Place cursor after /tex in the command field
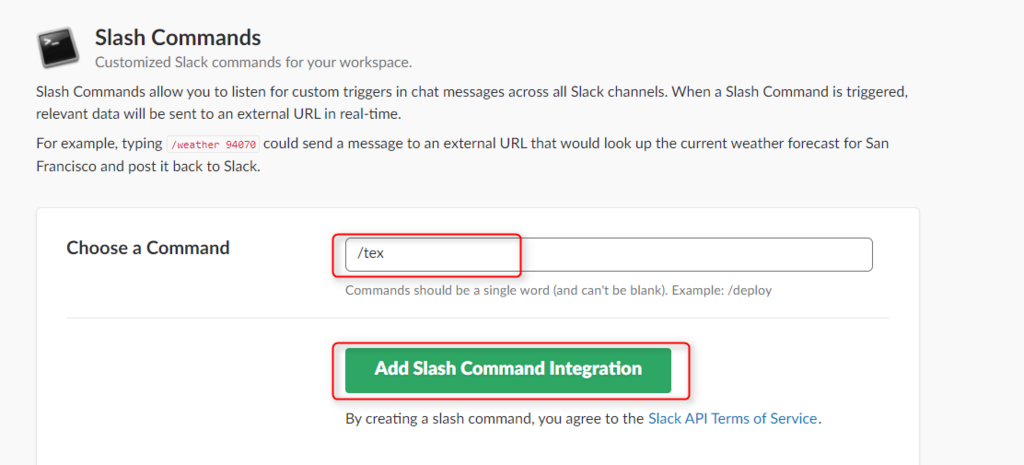The image size is (1024, 465). (x=386, y=254)
